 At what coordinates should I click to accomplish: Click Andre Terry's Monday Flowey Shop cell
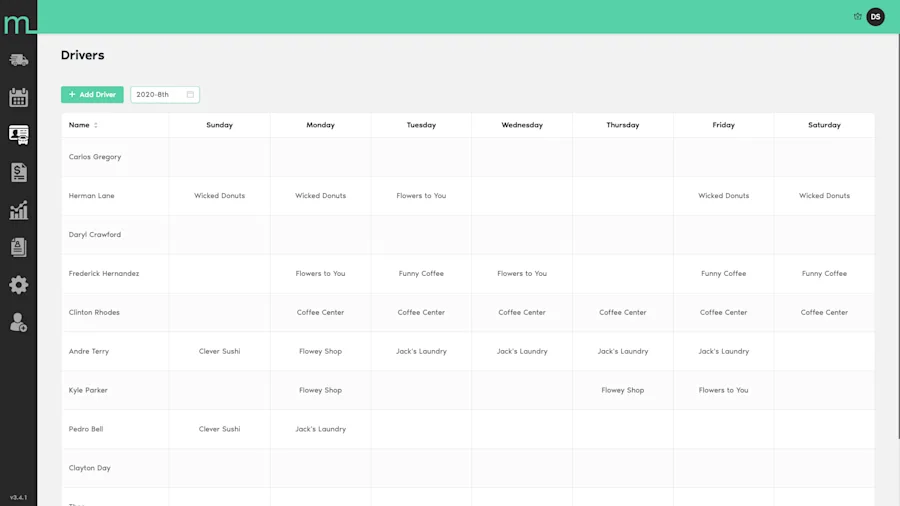pyautogui.click(x=320, y=351)
